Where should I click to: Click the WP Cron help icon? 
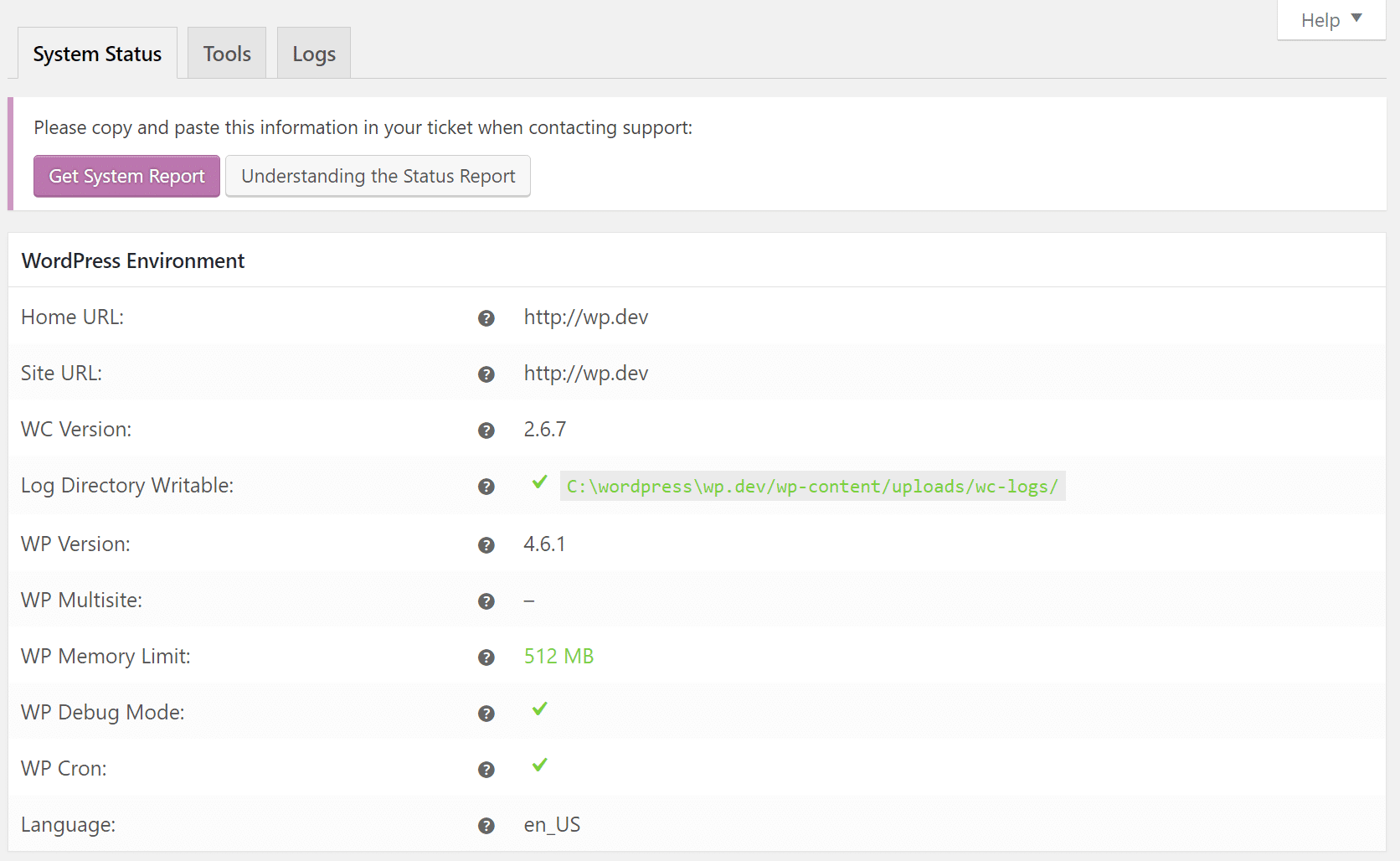click(x=486, y=770)
